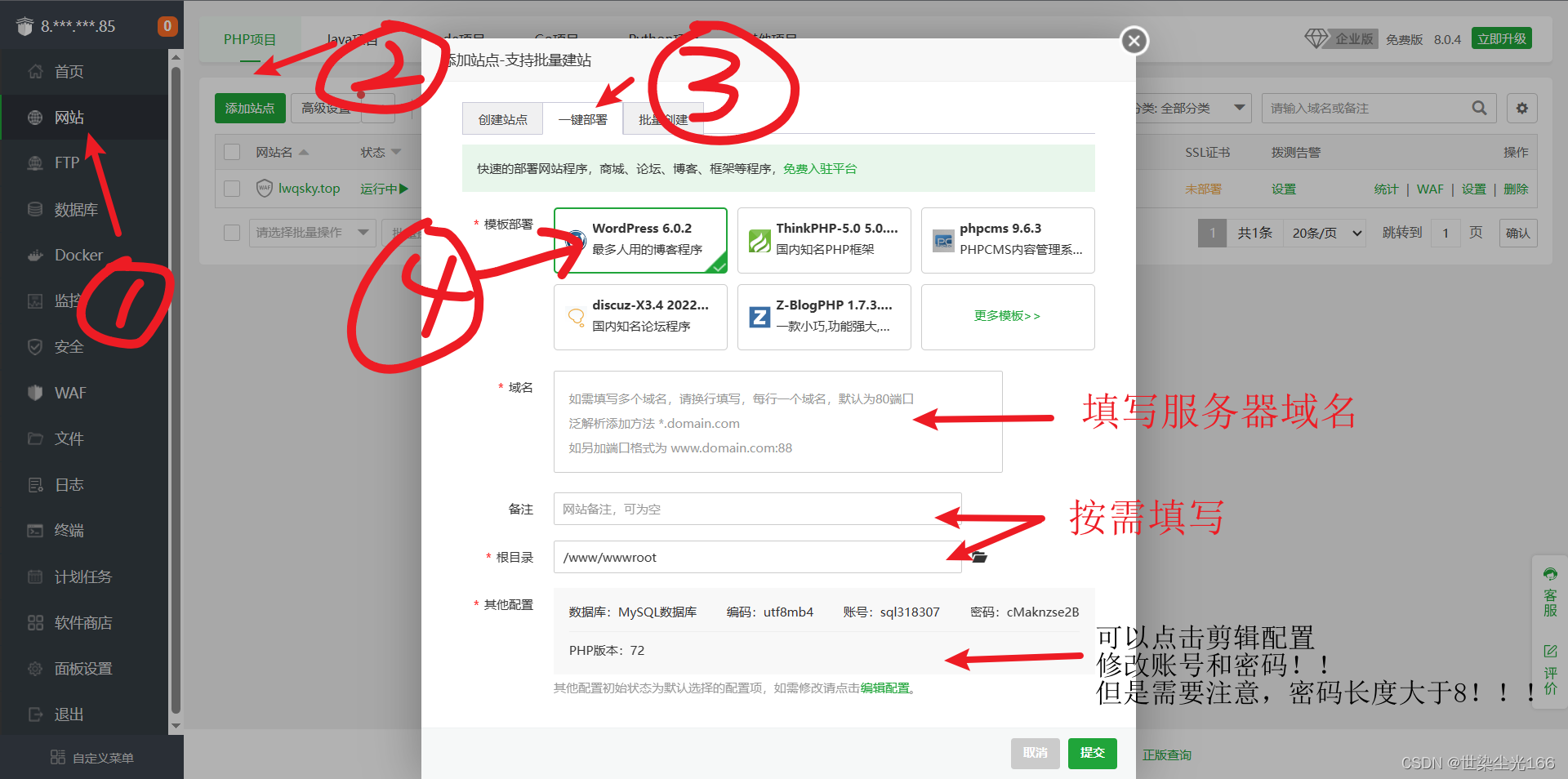Open the 分类: 全部分类 dropdown
The image size is (1568, 779).
click(x=1190, y=108)
